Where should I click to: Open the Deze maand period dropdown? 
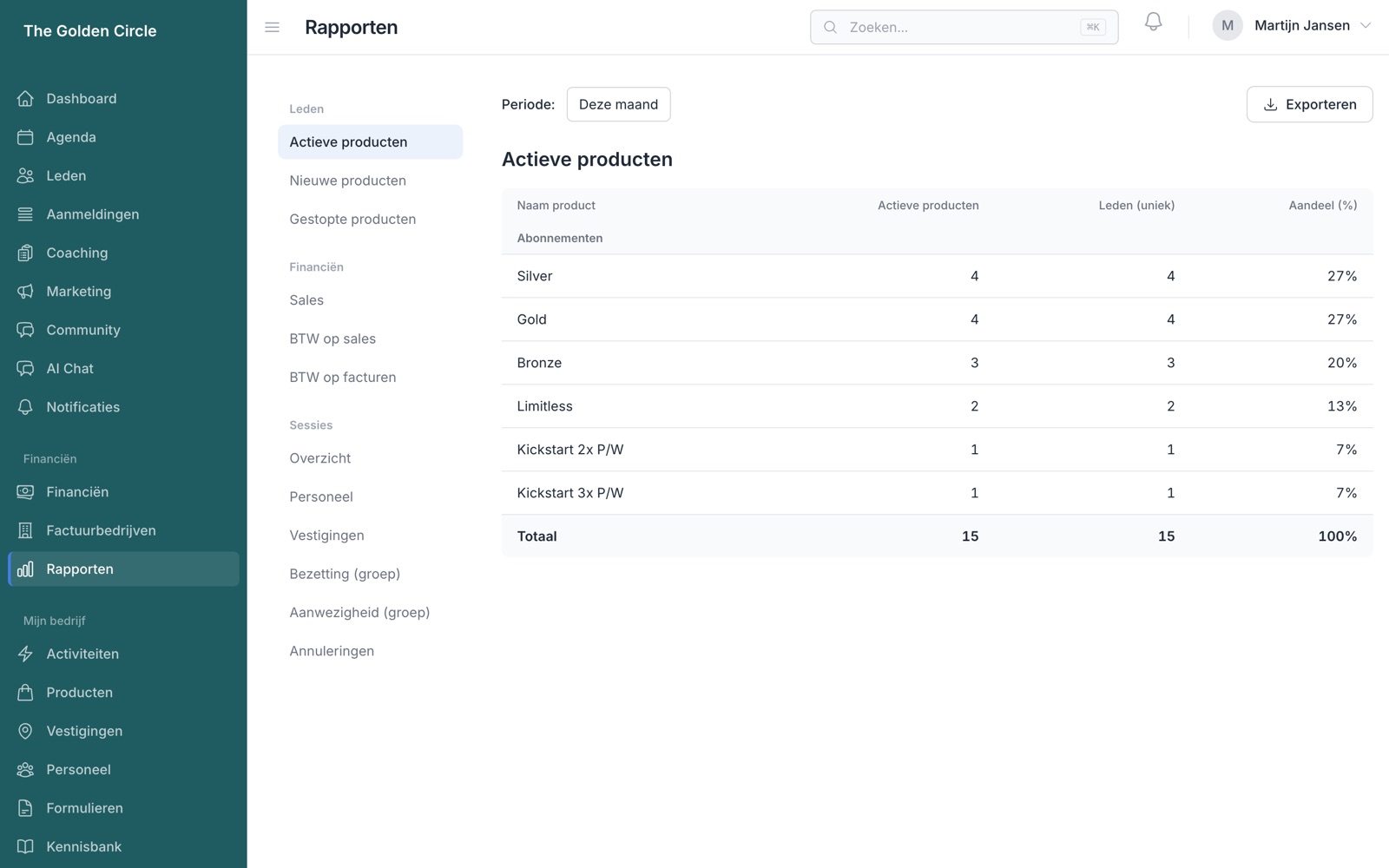(618, 104)
